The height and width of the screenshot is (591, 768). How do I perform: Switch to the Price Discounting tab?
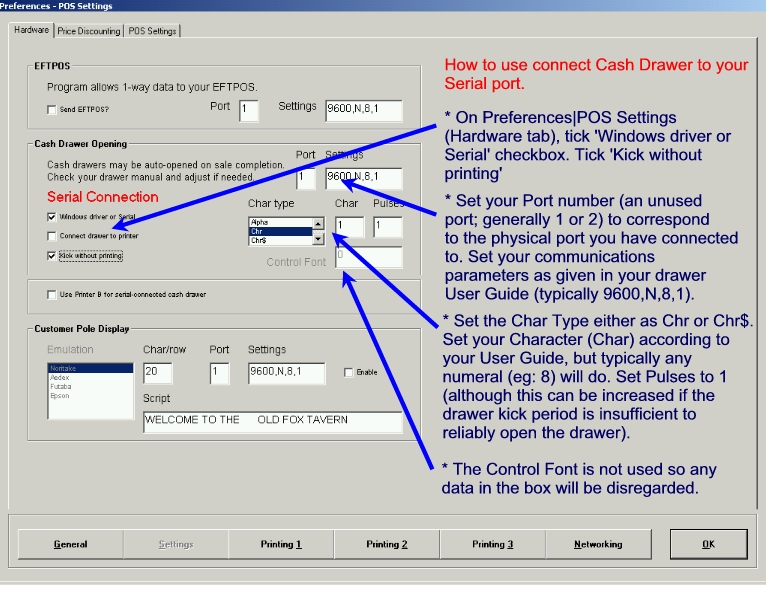tap(95, 31)
